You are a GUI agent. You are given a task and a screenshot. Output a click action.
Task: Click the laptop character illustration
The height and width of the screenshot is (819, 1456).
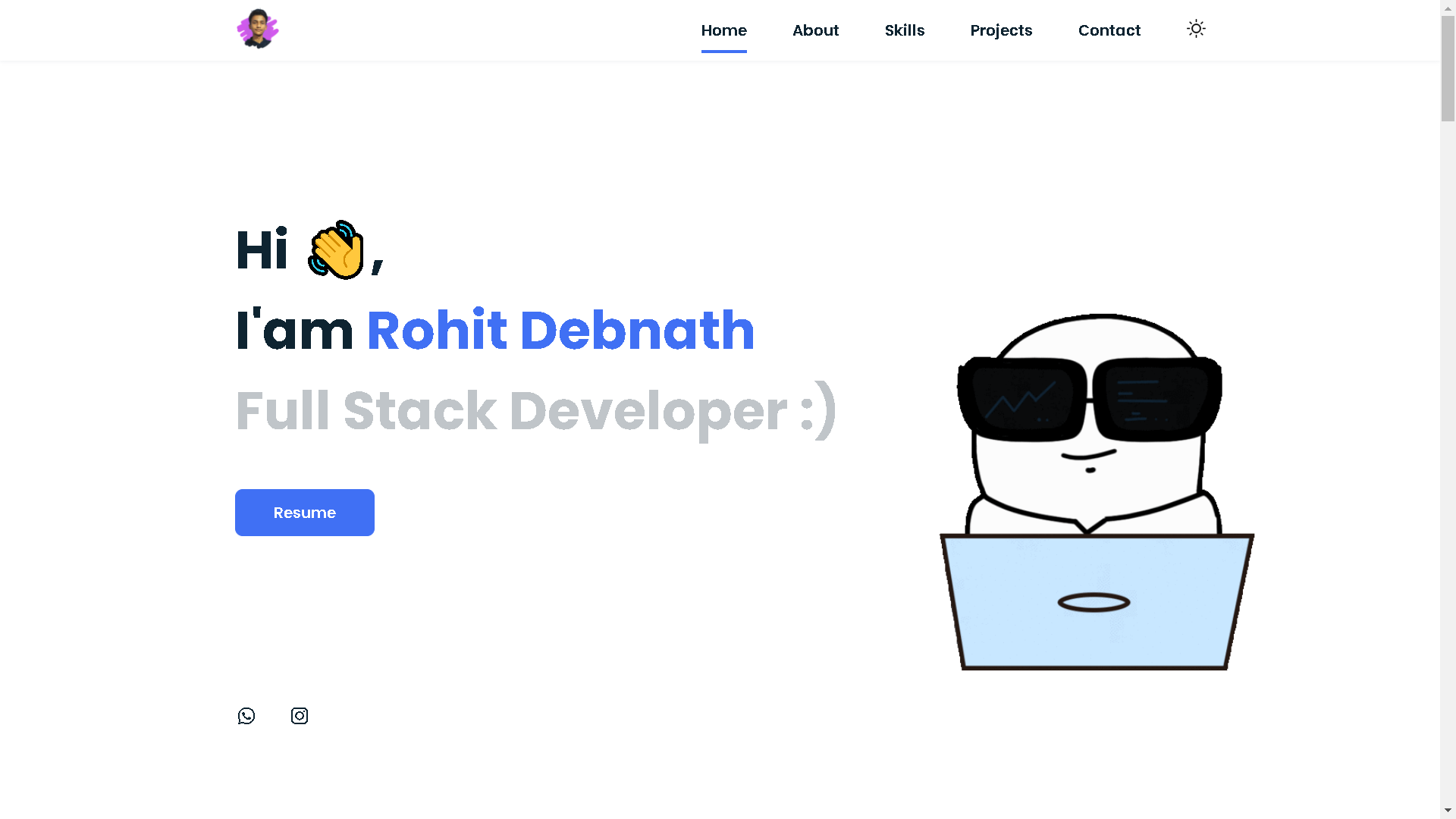[x=1096, y=493]
